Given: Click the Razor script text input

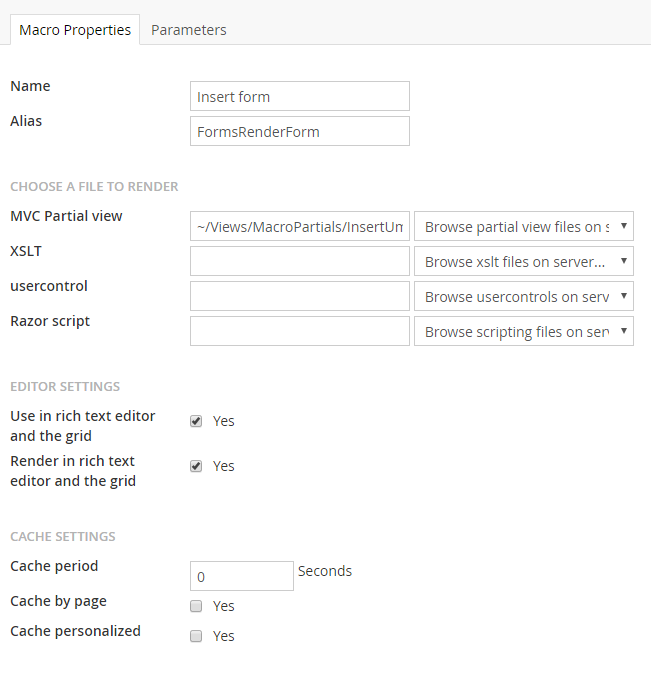Looking at the screenshot, I should pyautogui.click(x=299, y=332).
